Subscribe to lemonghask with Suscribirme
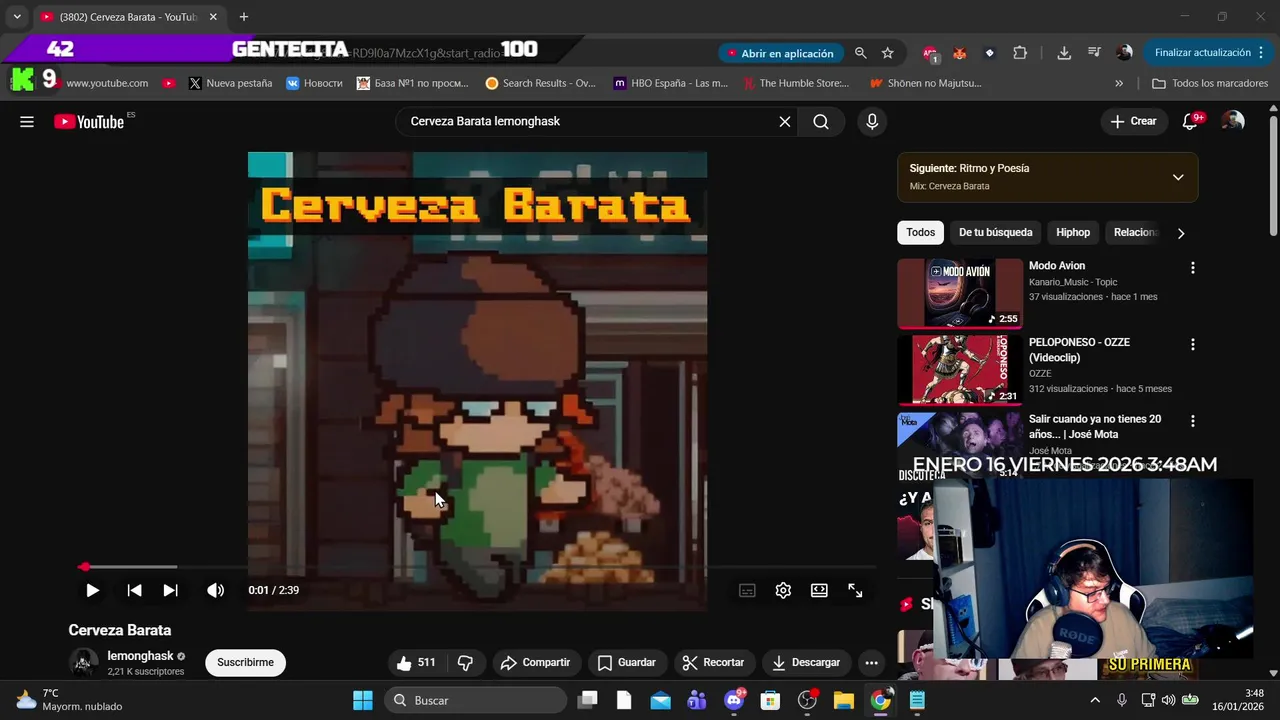Image resolution: width=1280 pixels, height=720 pixels. click(x=245, y=662)
